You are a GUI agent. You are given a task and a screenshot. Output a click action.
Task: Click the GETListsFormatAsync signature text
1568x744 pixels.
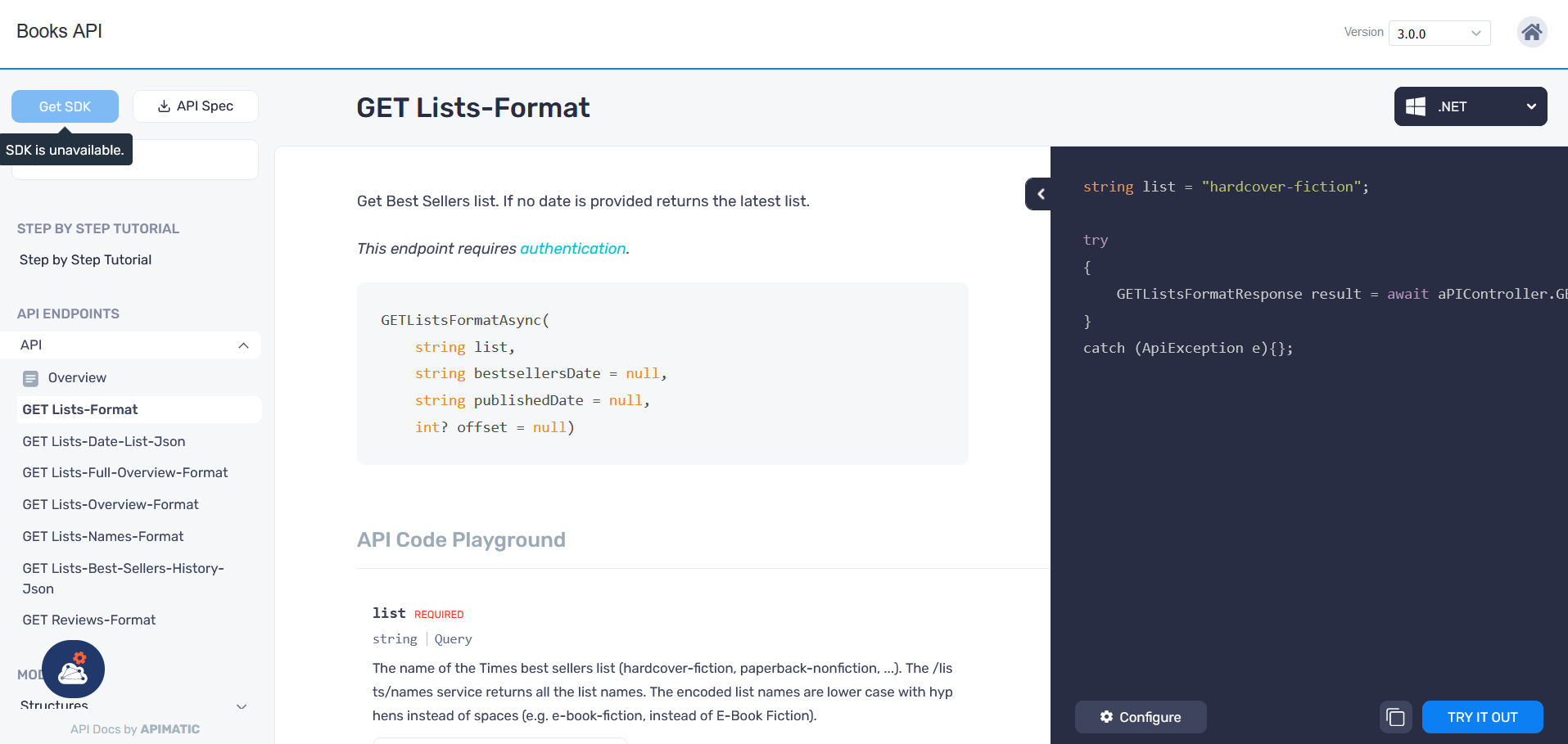coord(465,320)
